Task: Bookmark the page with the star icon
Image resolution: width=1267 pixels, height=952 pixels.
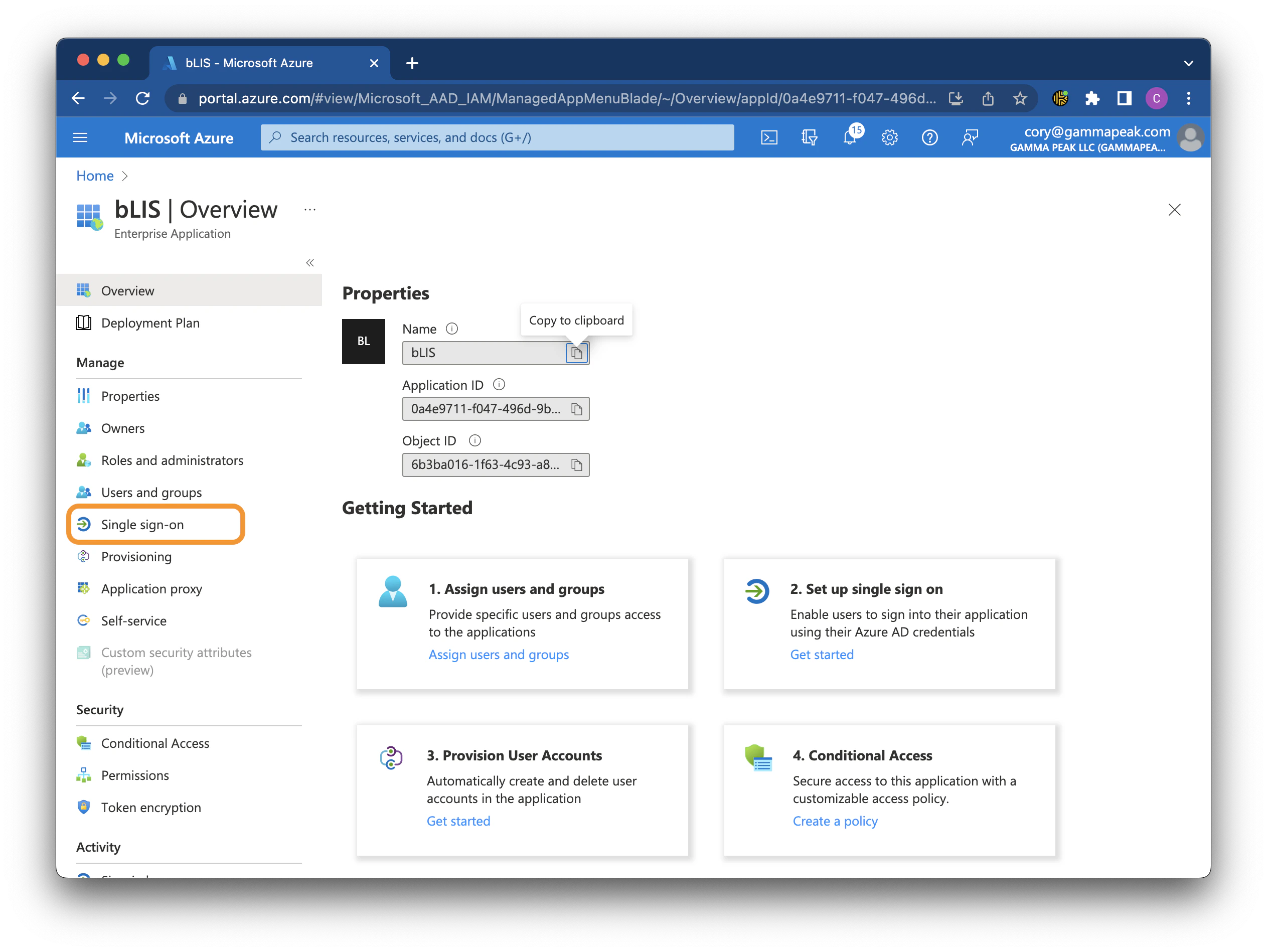Action: click(x=1020, y=98)
